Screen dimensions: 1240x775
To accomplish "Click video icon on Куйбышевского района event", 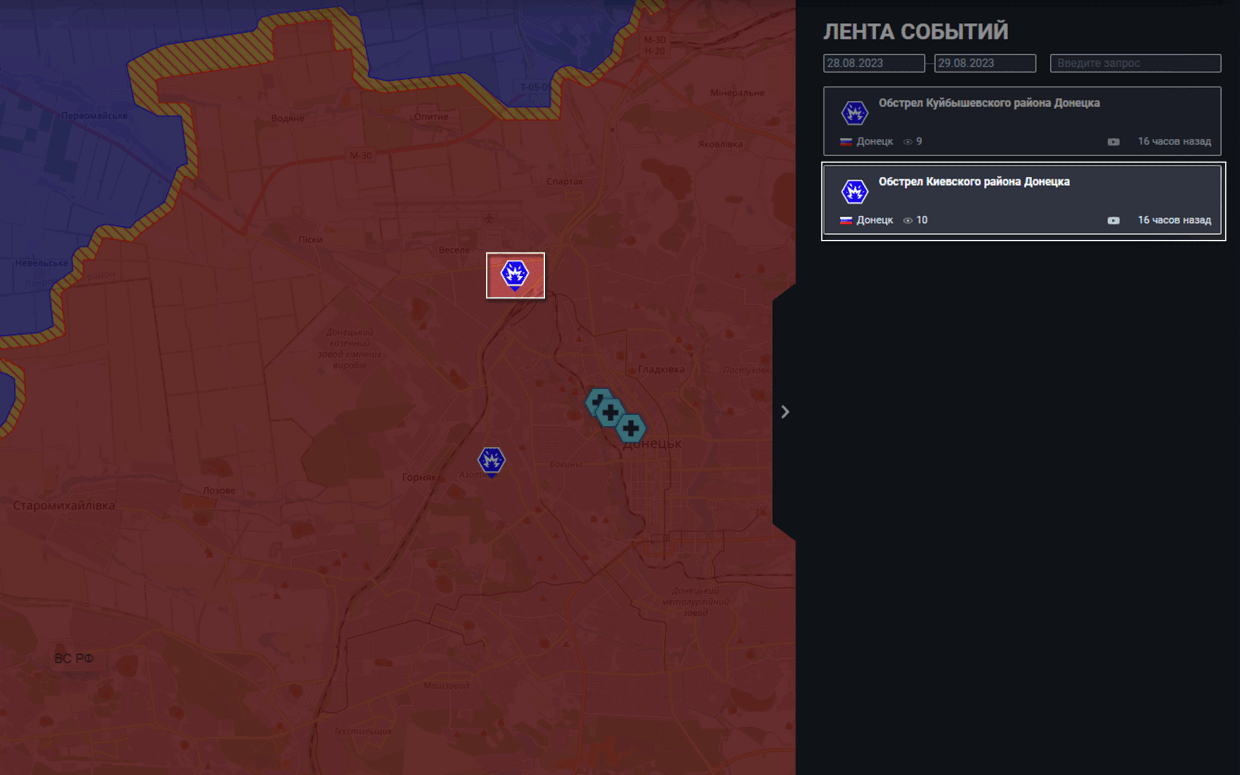I will click(1113, 142).
